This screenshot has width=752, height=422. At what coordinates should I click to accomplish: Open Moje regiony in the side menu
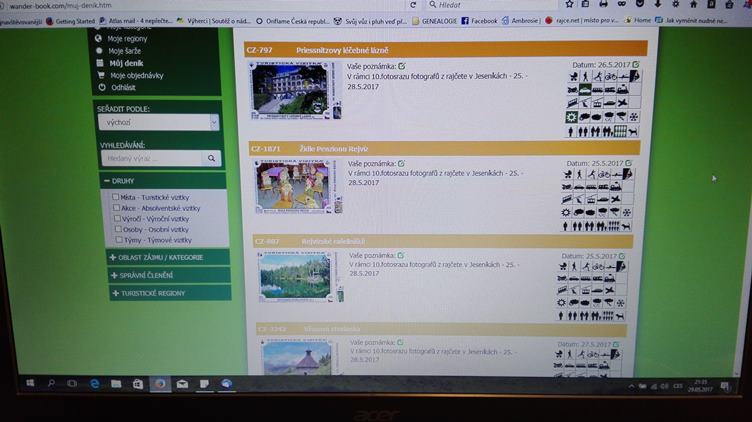(127, 39)
